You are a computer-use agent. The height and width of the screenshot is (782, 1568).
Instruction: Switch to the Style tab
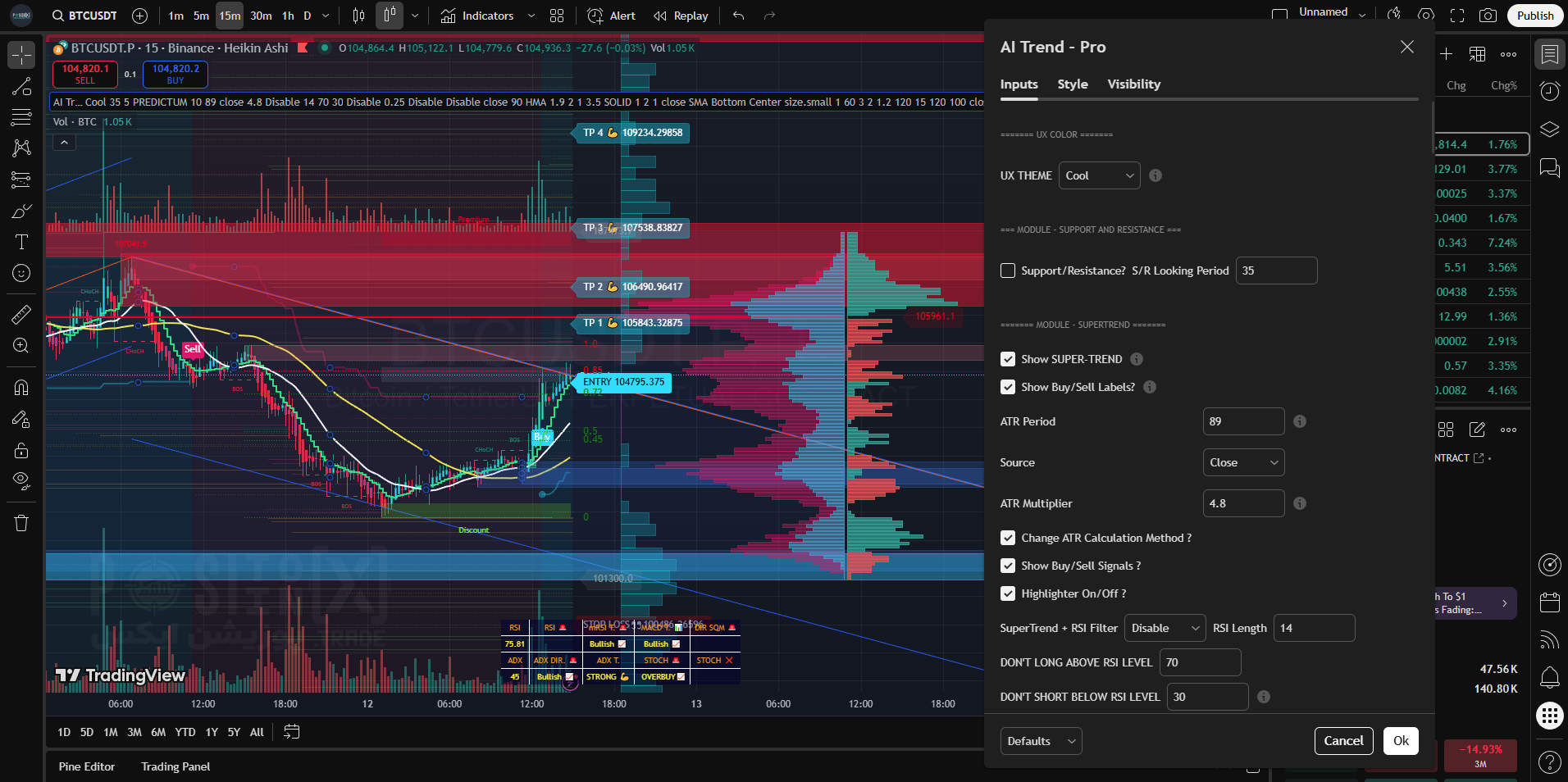[1072, 84]
